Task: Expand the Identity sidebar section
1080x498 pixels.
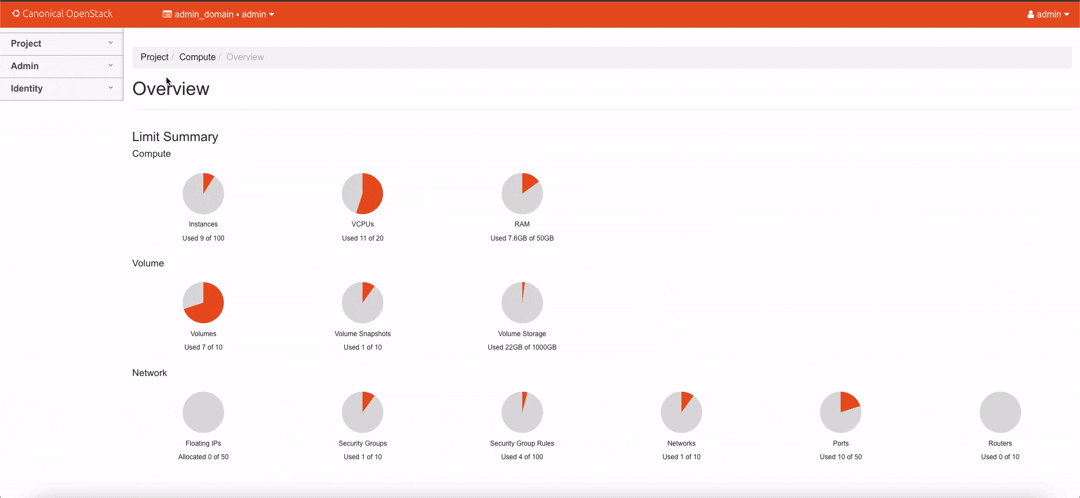Action: tap(61, 89)
